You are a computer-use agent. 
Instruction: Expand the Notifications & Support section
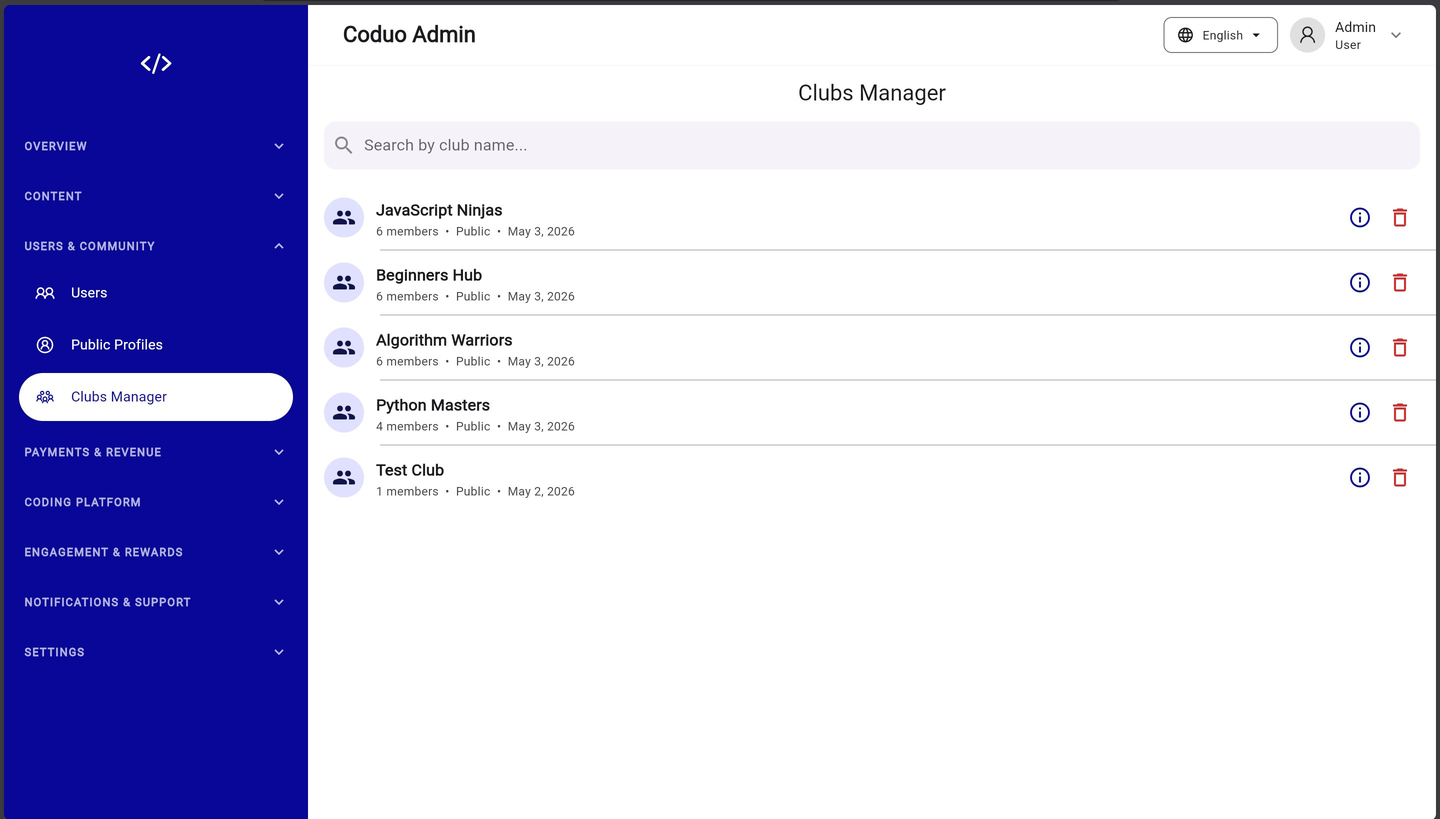click(x=155, y=602)
